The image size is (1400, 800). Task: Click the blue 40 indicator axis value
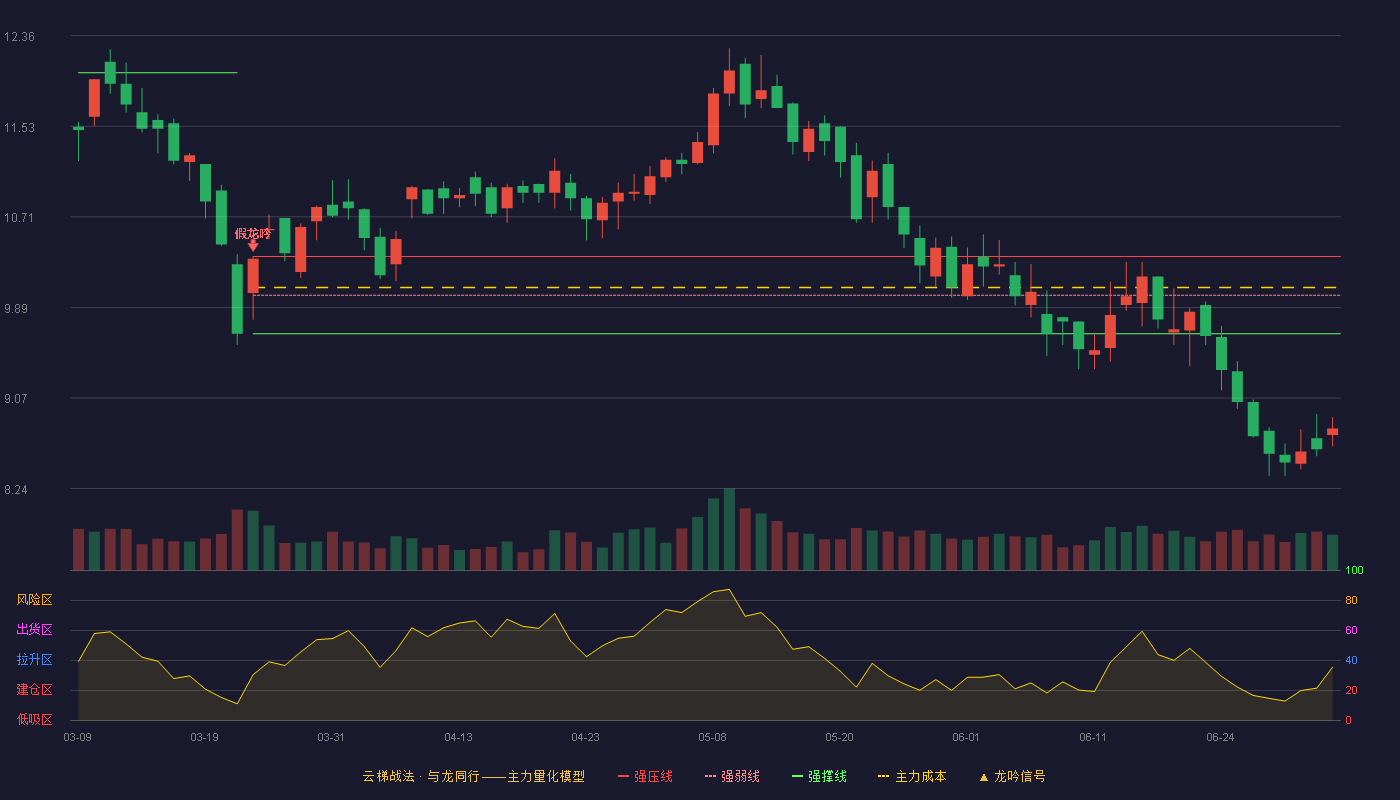(1351, 660)
